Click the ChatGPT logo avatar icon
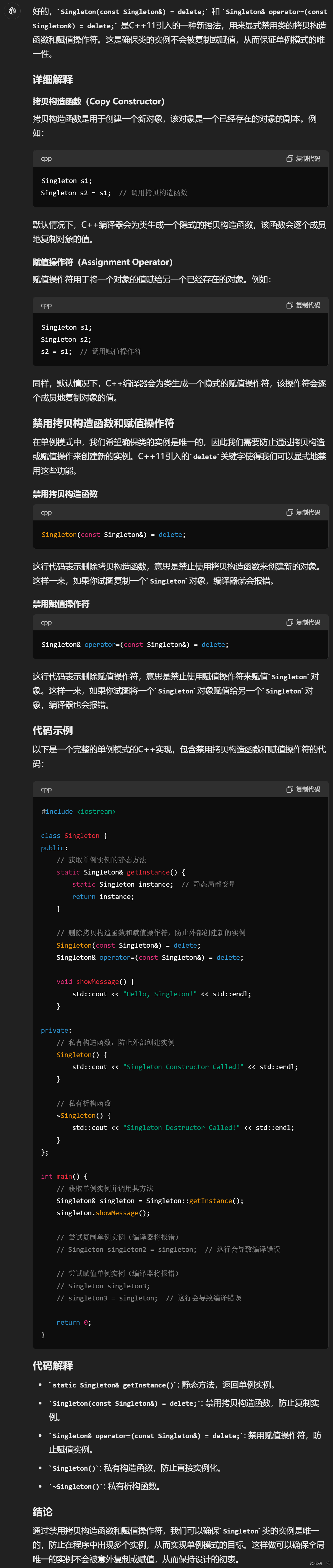This screenshot has width=333, height=1568. pos(12,11)
